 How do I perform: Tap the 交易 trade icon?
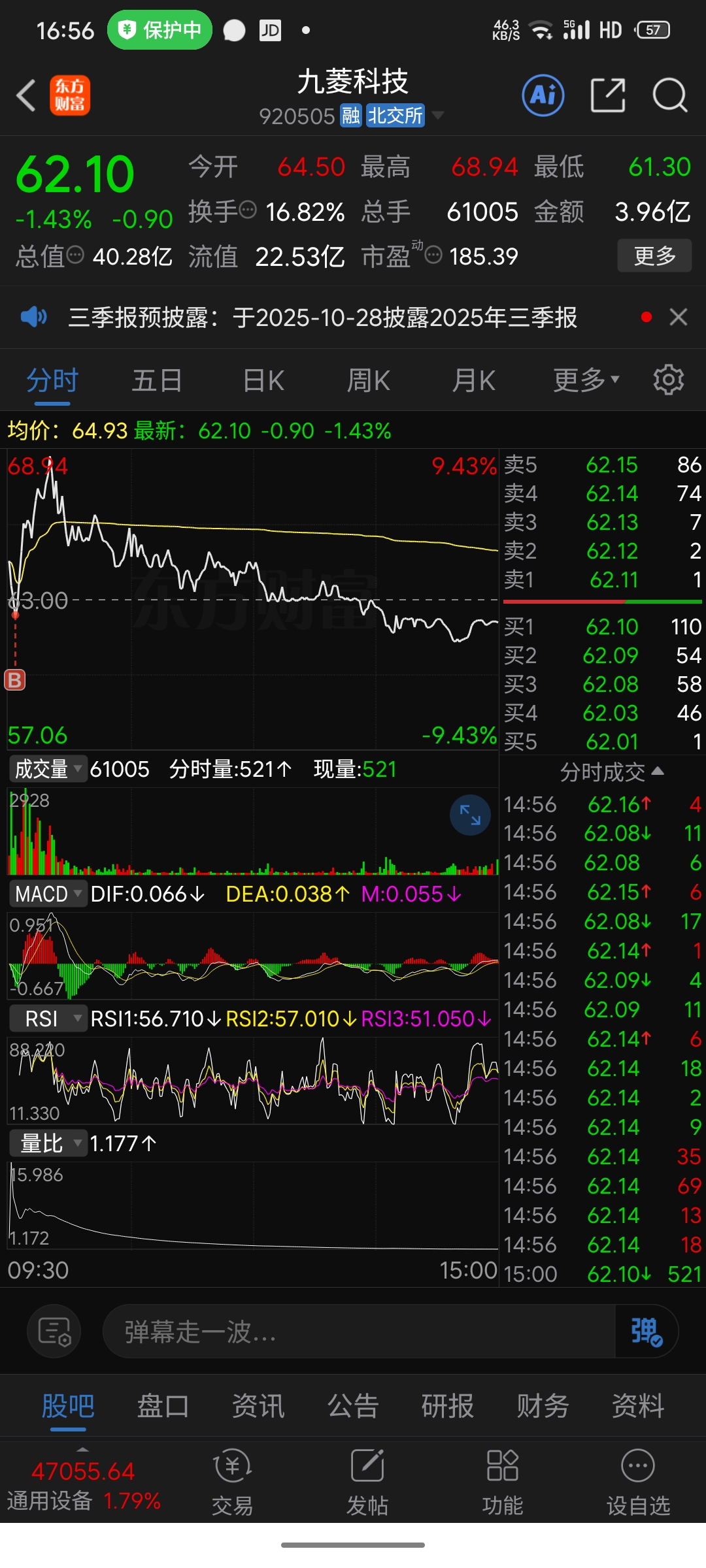[232, 1483]
